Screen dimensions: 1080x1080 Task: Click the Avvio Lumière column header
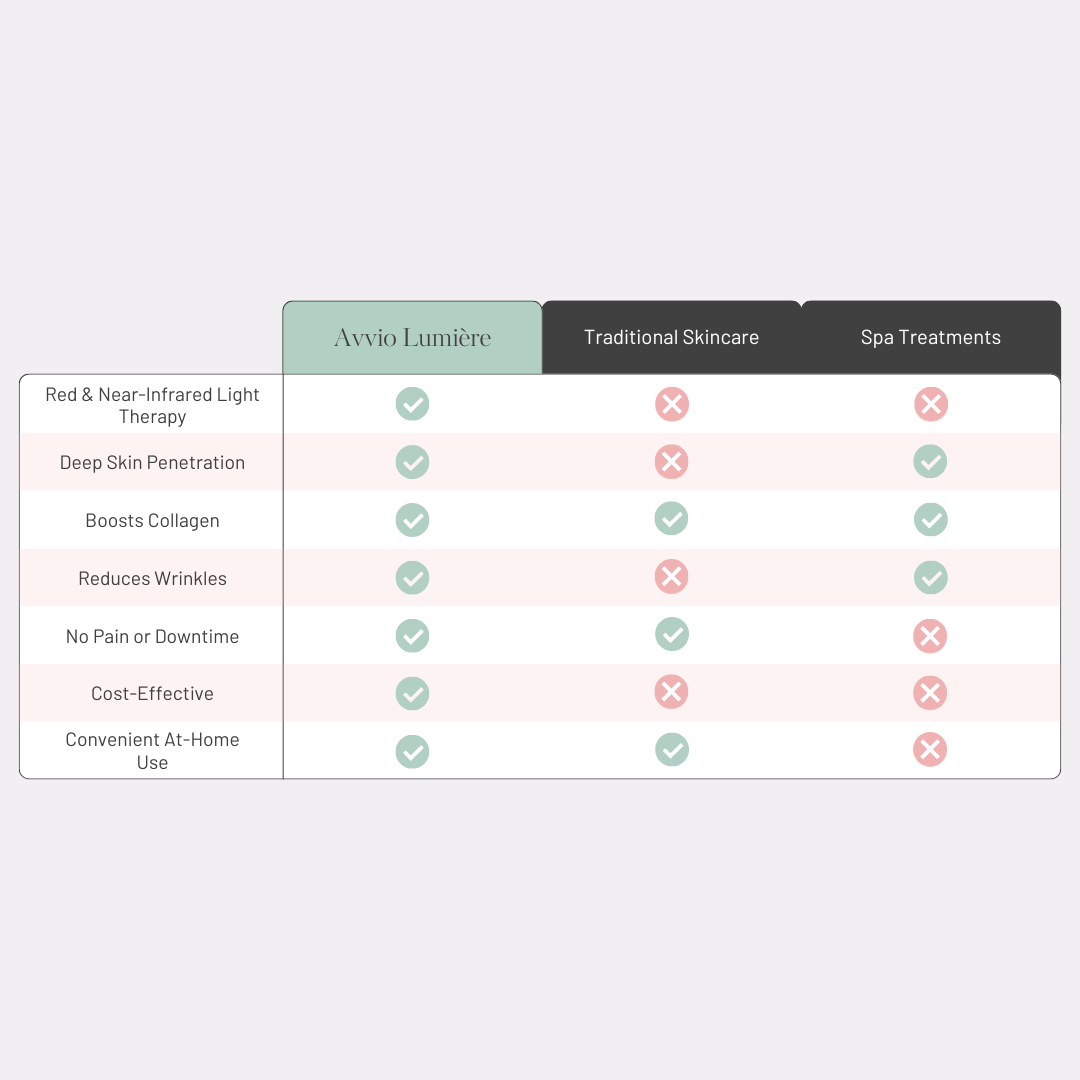(412, 338)
